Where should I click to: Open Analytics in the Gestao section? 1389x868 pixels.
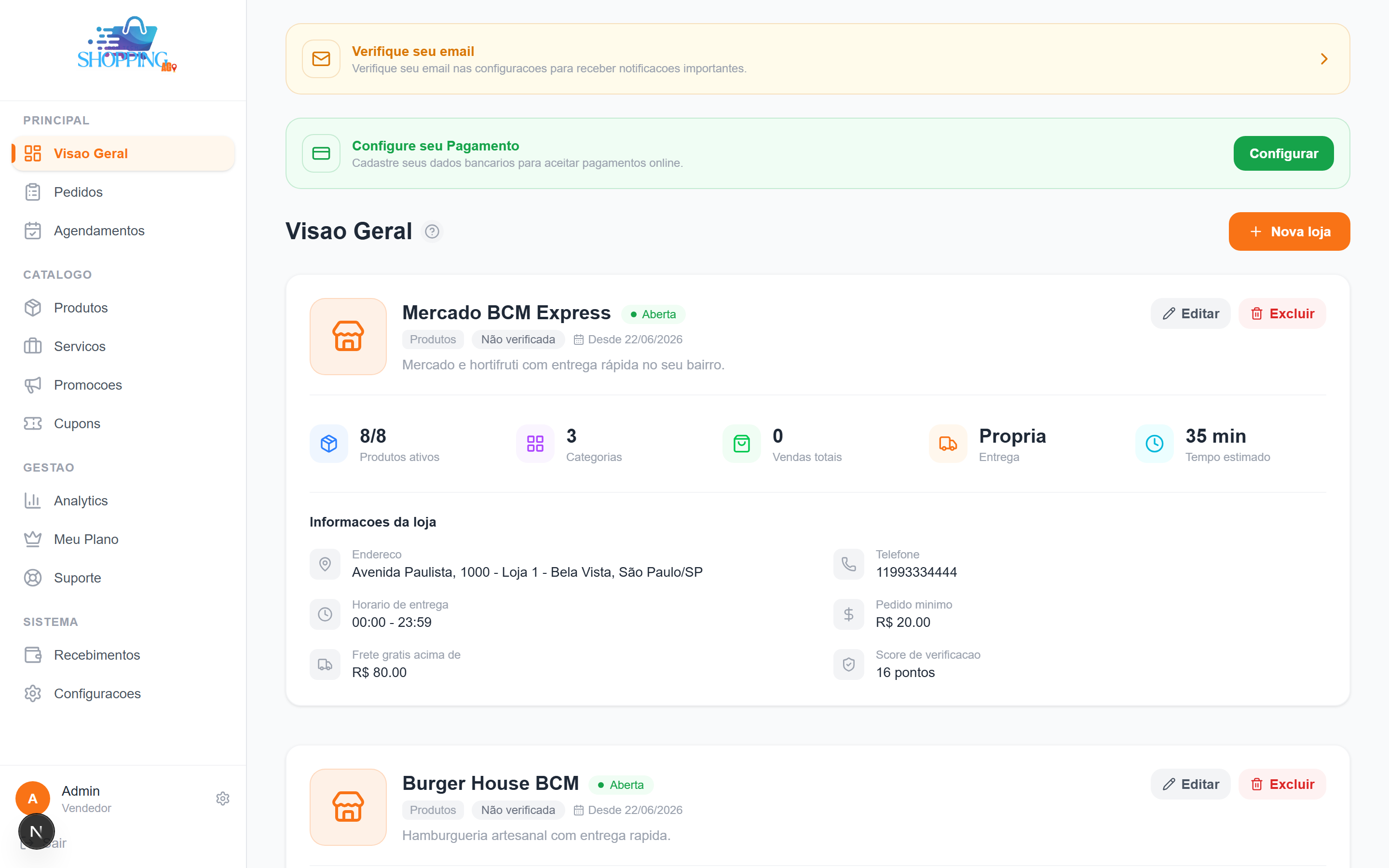[123, 501]
